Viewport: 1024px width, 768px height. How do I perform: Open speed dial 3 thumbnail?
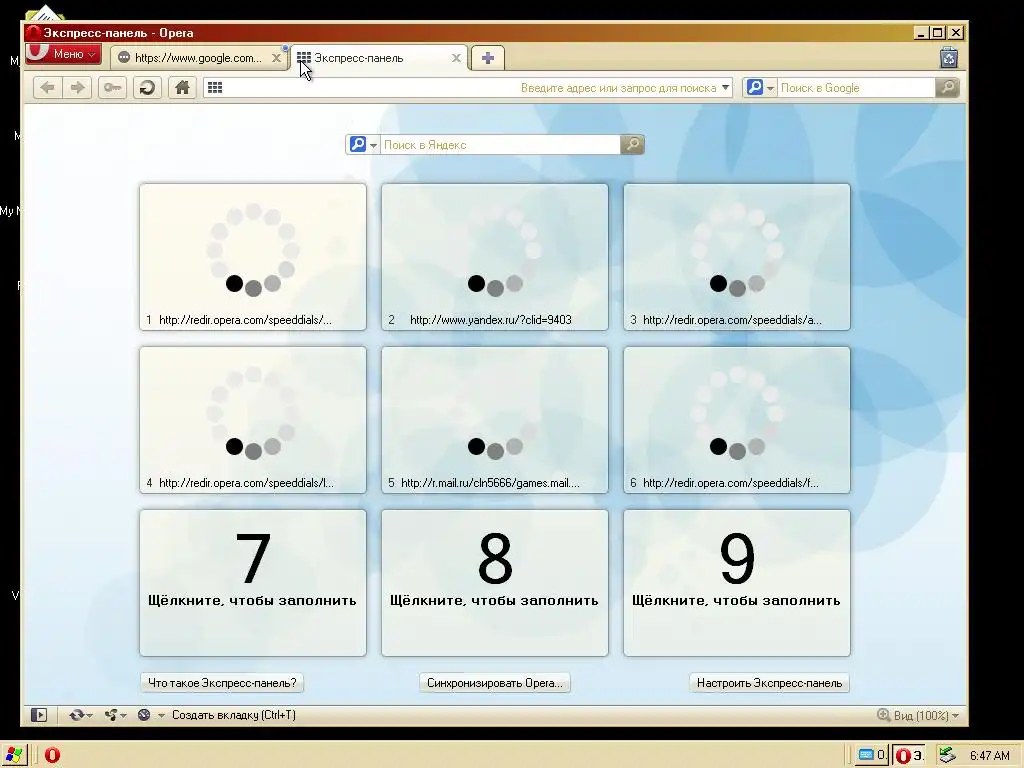[737, 257]
